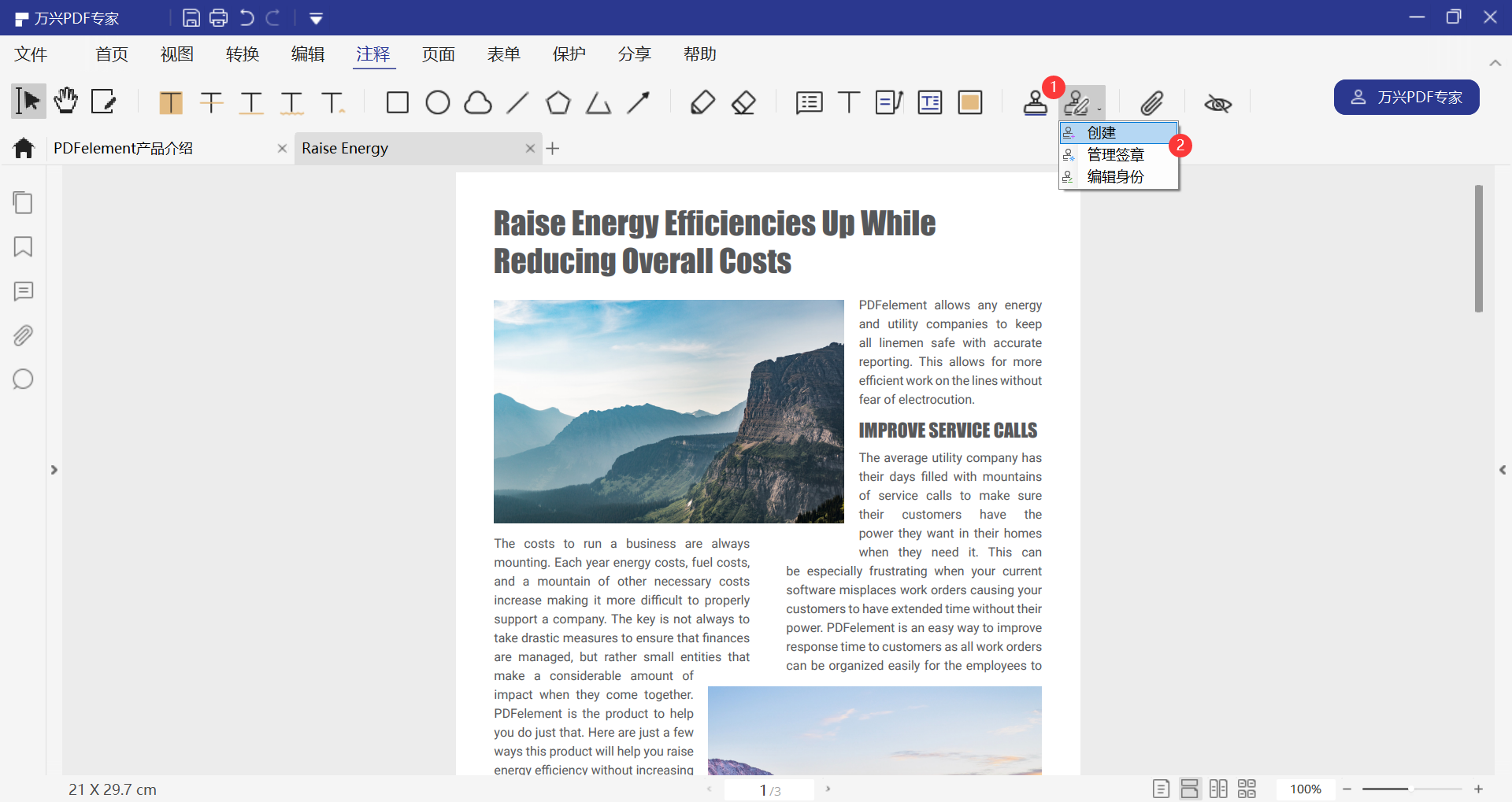The height and width of the screenshot is (802, 1512).
Task: Choose 管理签章 from the signature menu
Action: (1115, 155)
